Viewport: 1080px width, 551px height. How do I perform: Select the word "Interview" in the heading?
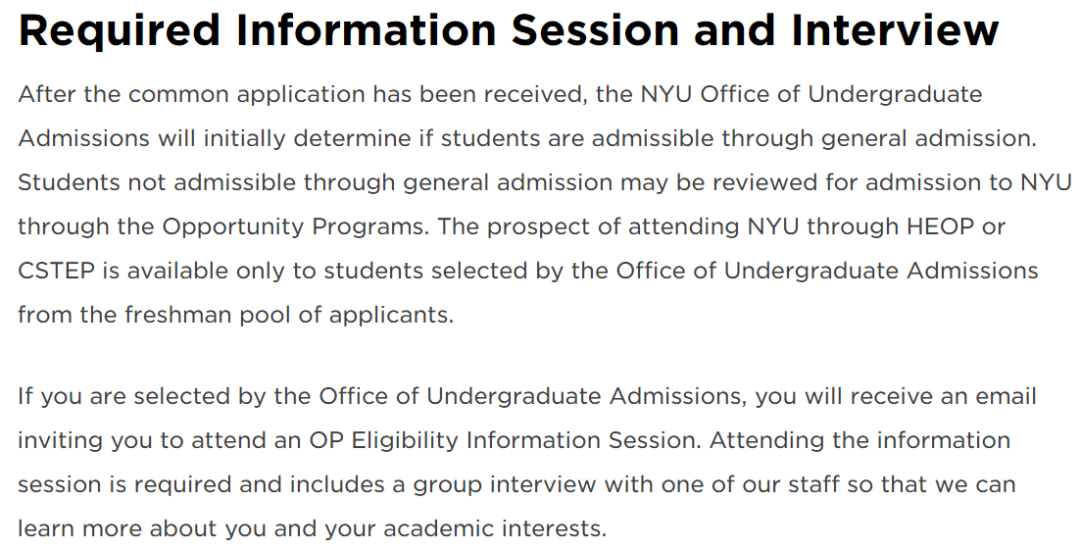pos(895,30)
